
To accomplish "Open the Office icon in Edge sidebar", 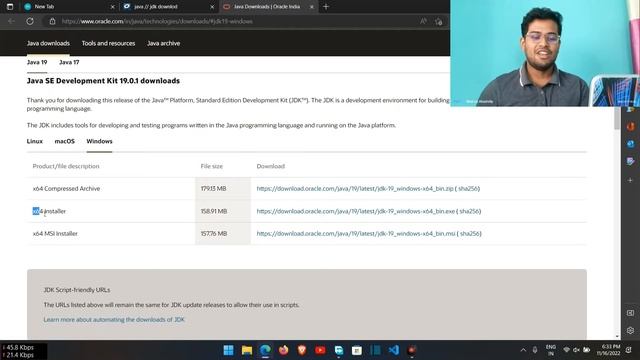I will [x=631, y=127].
